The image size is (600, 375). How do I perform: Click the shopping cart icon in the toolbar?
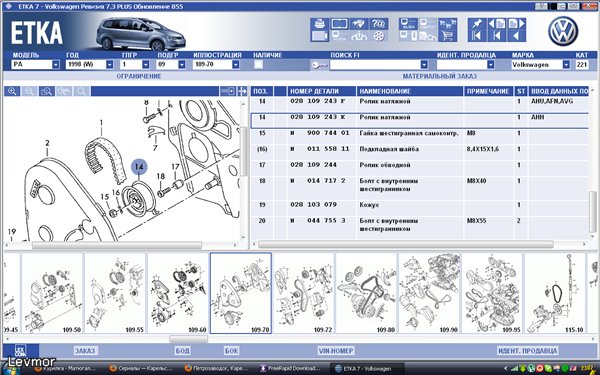click(x=447, y=36)
